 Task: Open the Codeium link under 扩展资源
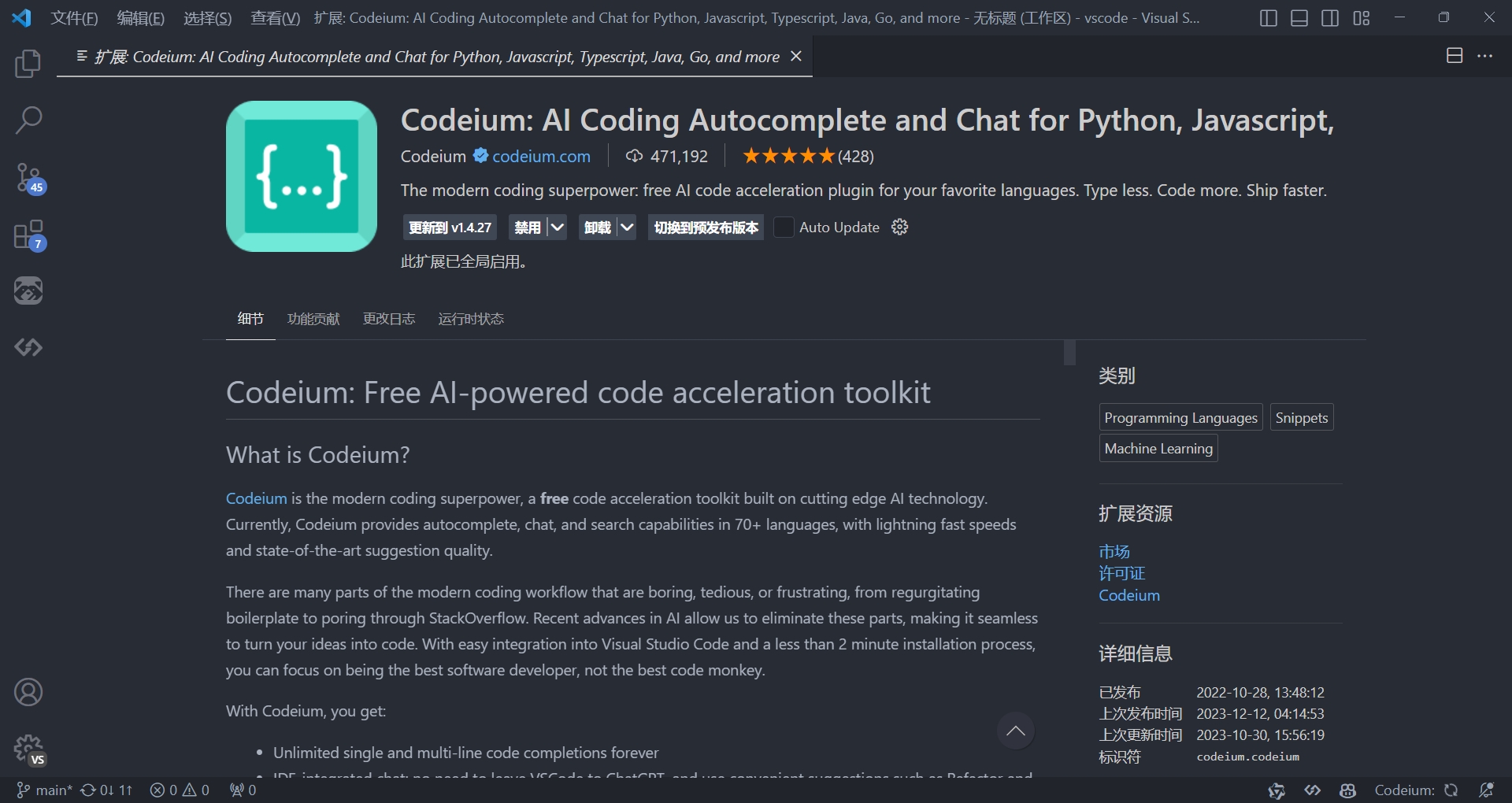tap(1129, 595)
